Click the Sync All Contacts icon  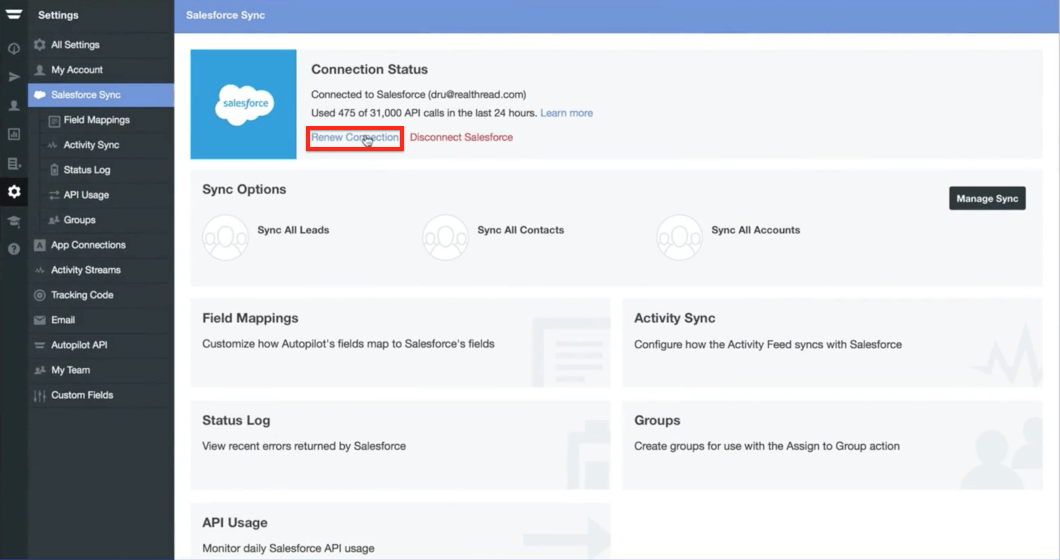(x=445, y=237)
